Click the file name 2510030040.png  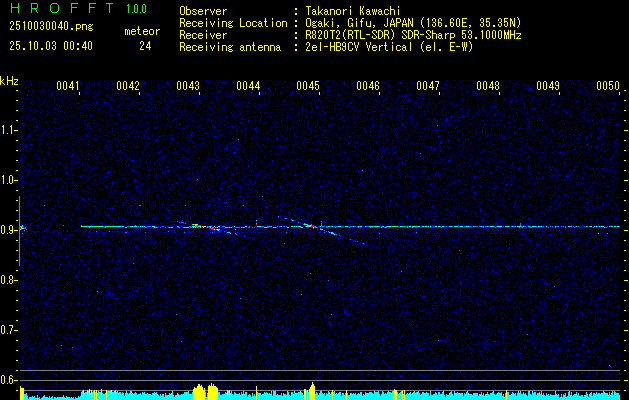(x=51, y=27)
